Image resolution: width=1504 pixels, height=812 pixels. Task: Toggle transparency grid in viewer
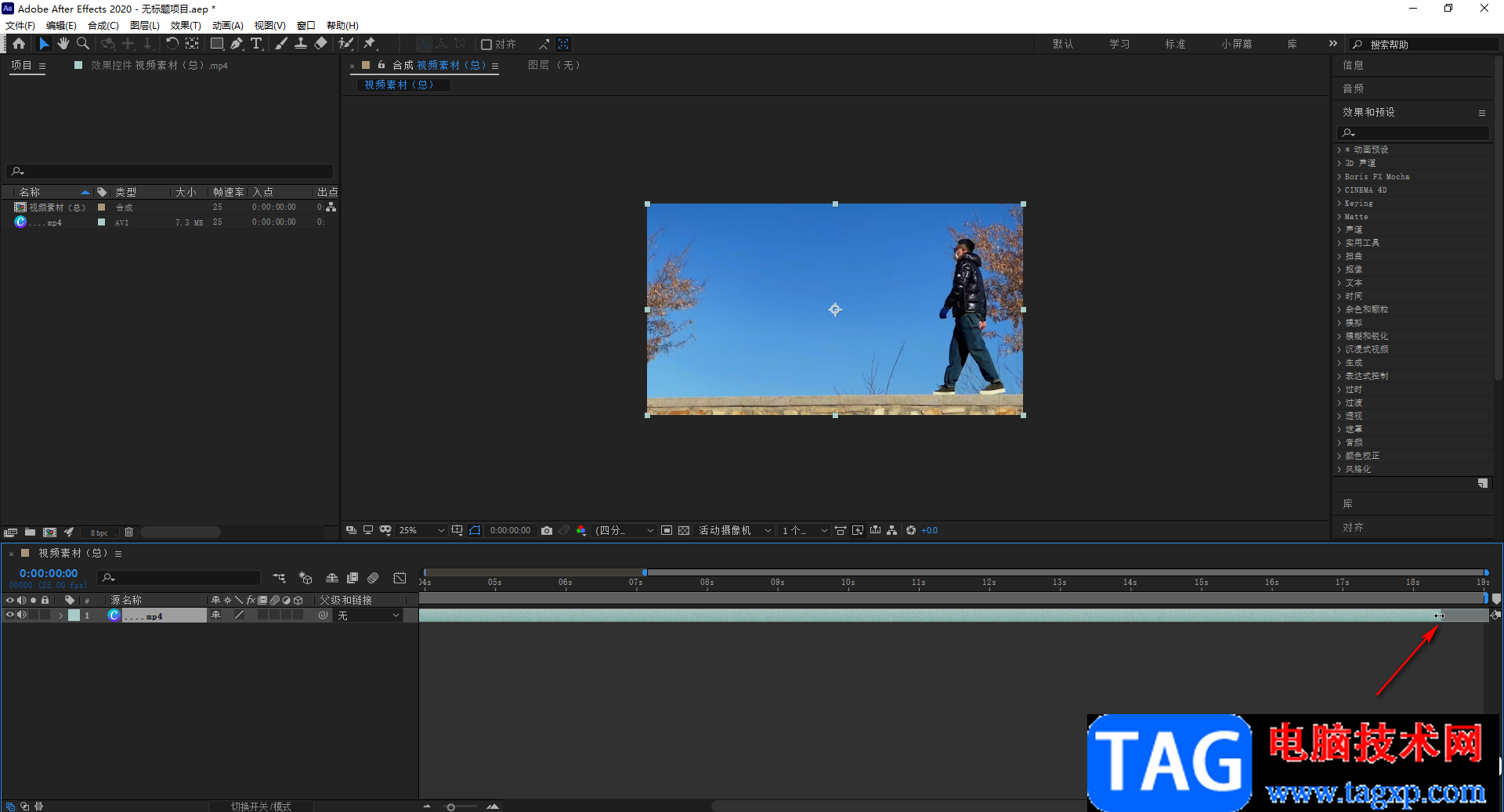click(x=684, y=531)
